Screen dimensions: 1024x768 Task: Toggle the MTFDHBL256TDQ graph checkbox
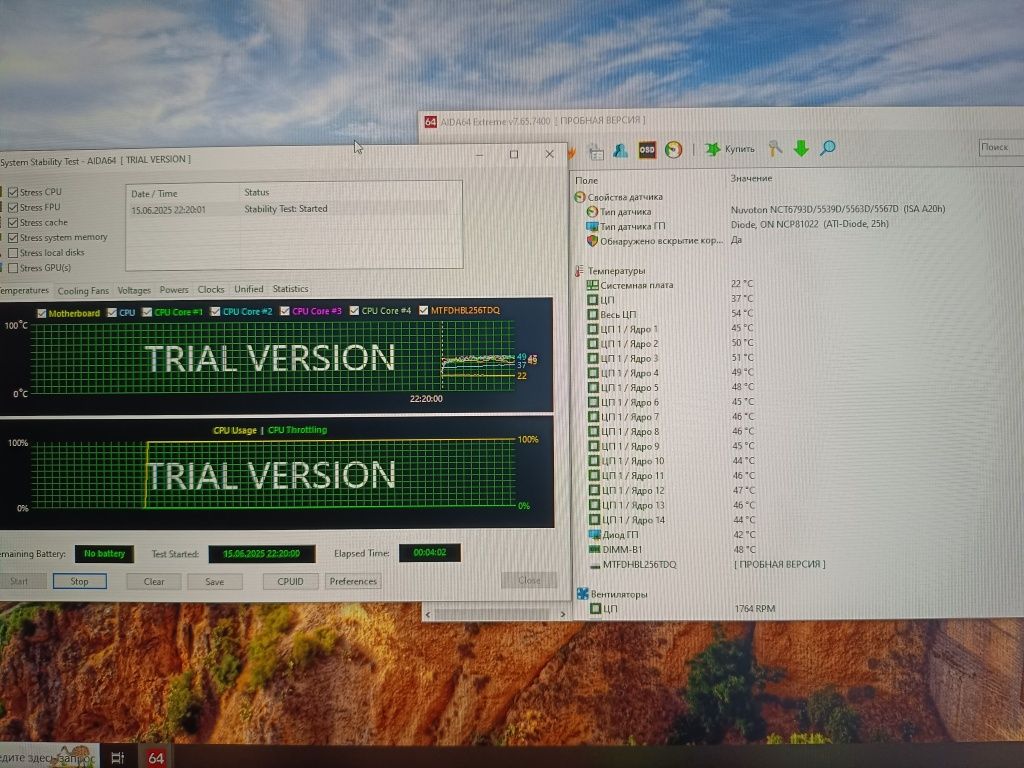(x=424, y=310)
